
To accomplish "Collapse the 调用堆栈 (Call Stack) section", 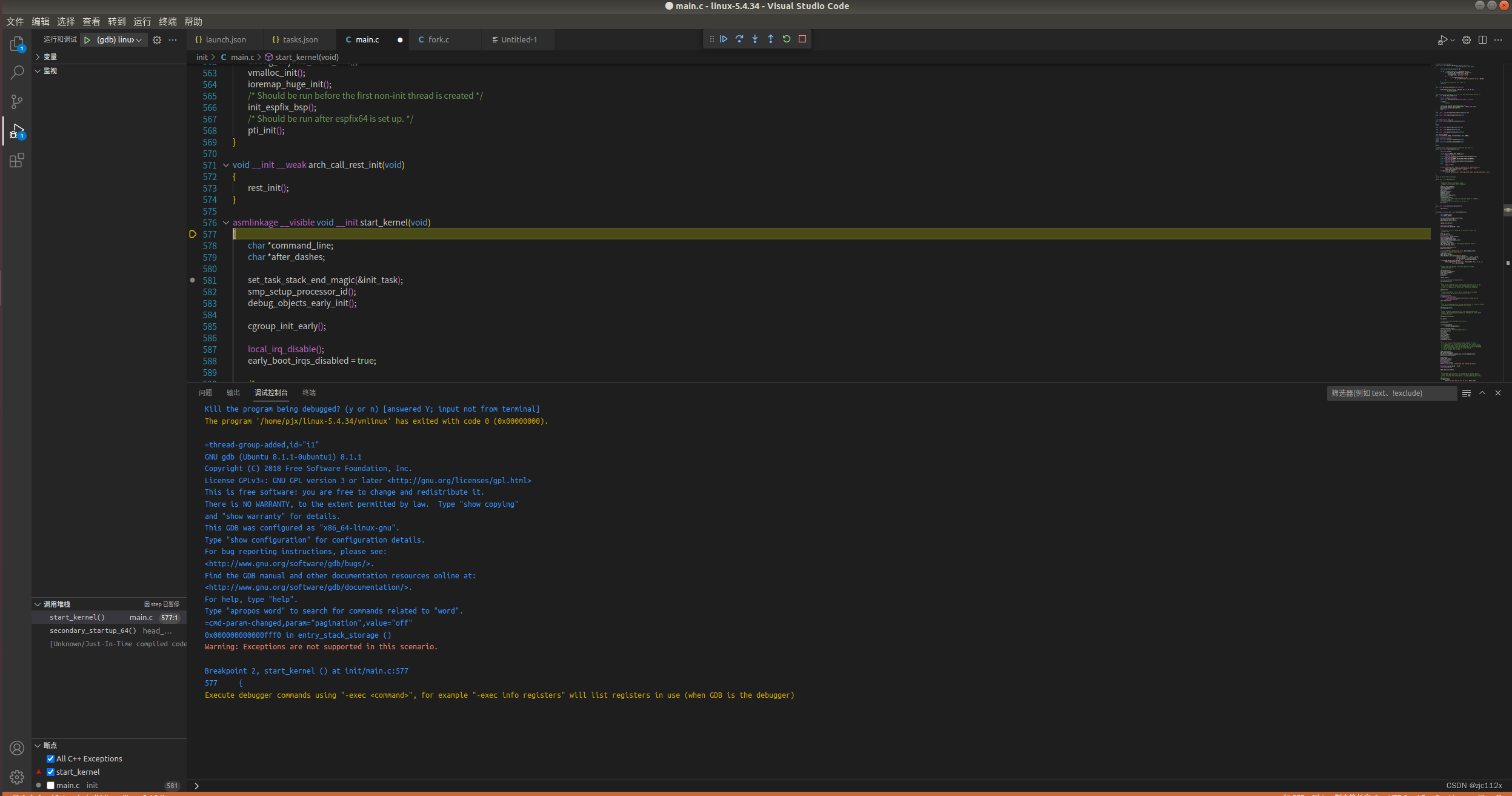I will pyautogui.click(x=109, y=604).
